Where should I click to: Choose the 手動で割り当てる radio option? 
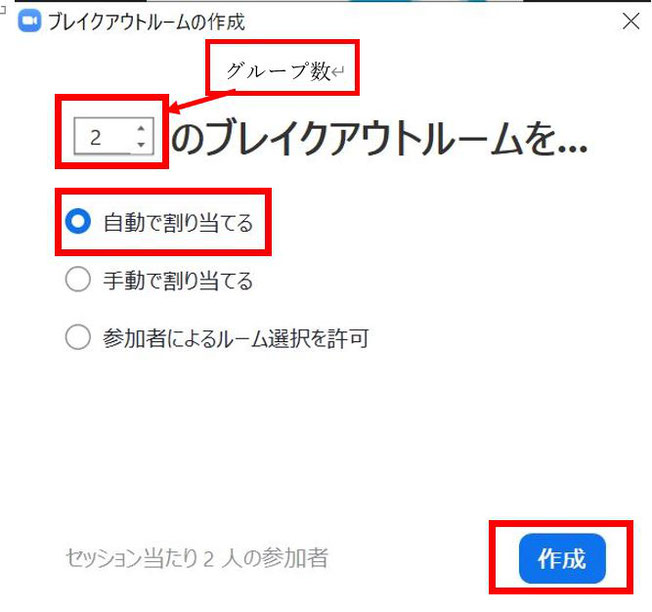[x=78, y=279]
